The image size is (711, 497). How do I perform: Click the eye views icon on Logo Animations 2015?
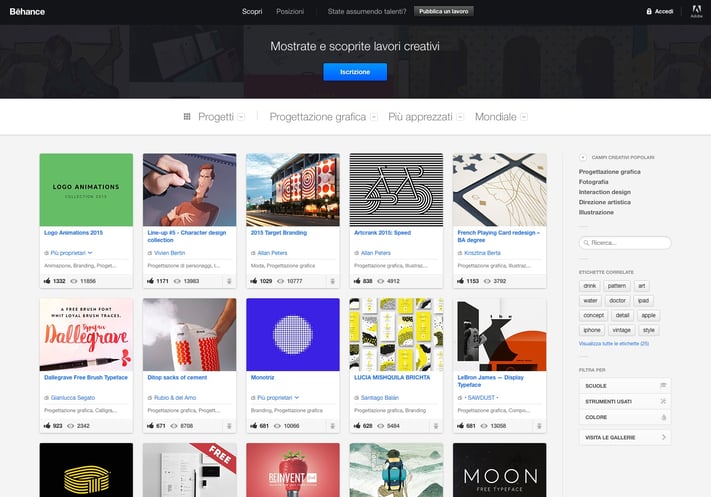[x=74, y=281]
